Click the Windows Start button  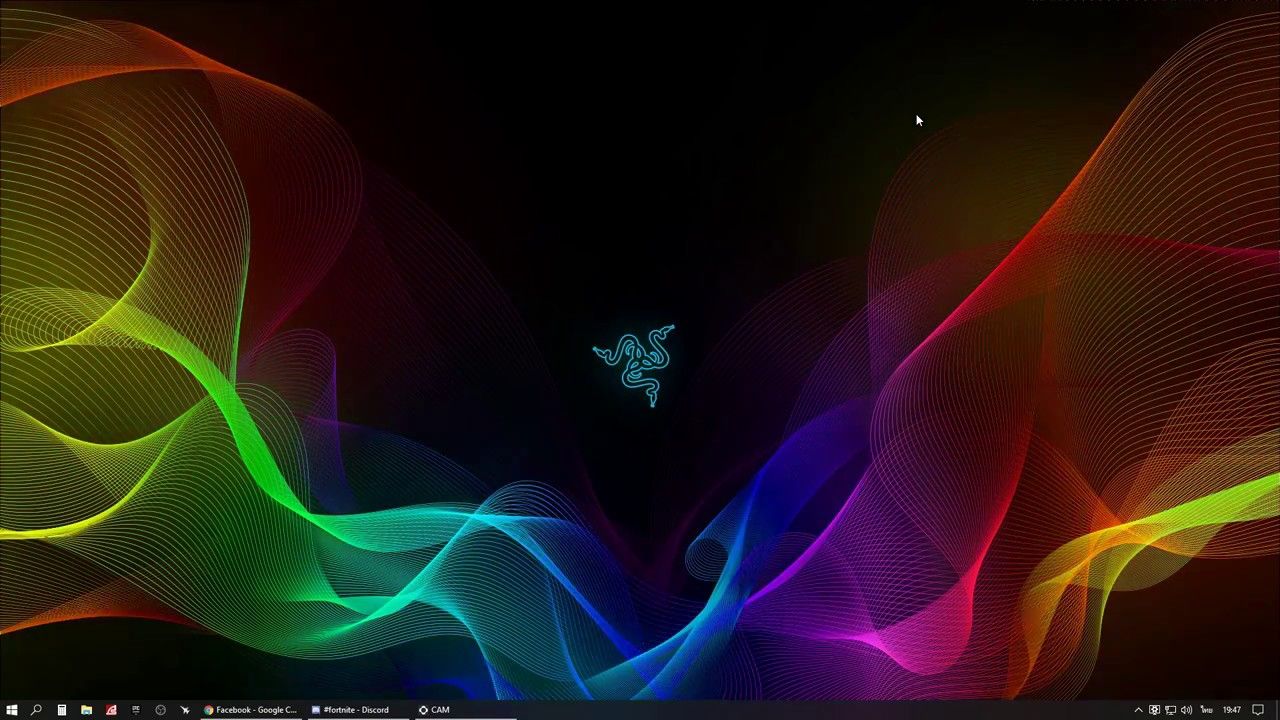(x=12, y=710)
